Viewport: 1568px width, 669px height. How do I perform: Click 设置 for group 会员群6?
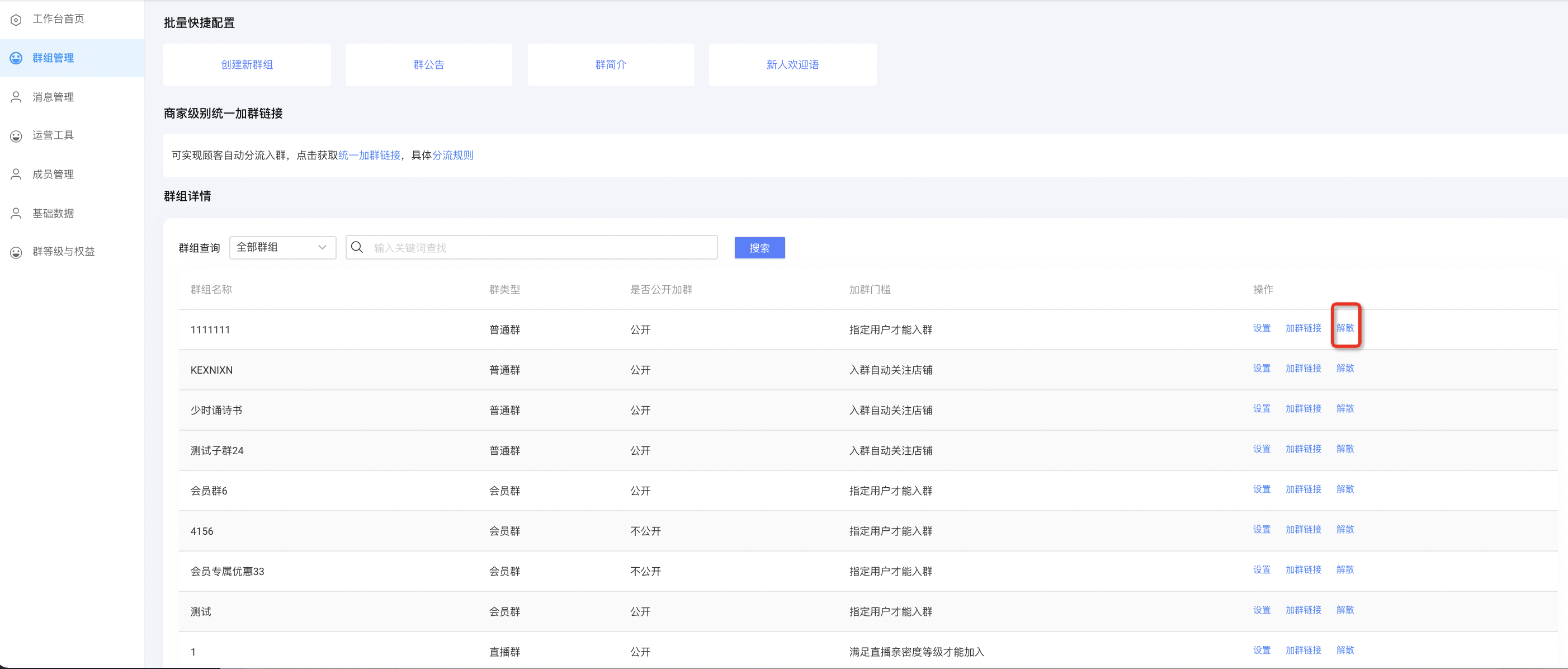pos(1262,489)
